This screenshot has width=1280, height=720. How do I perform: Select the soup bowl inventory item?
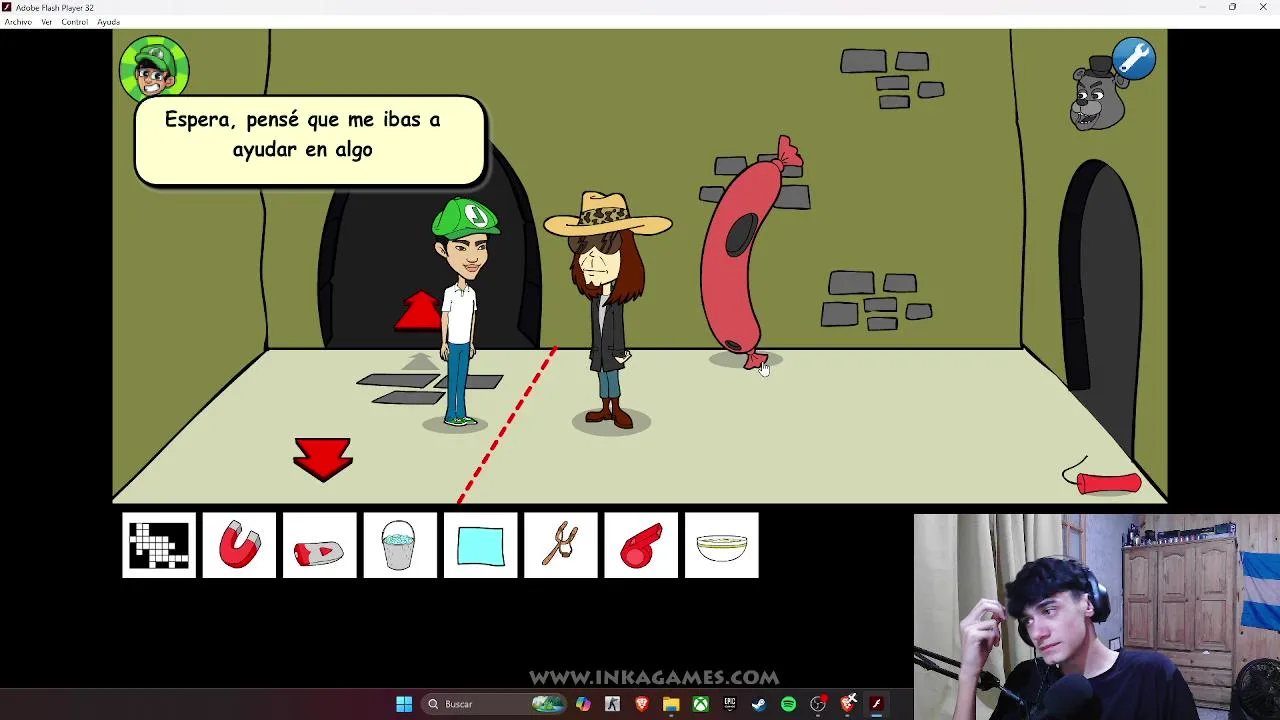(722, 545)
